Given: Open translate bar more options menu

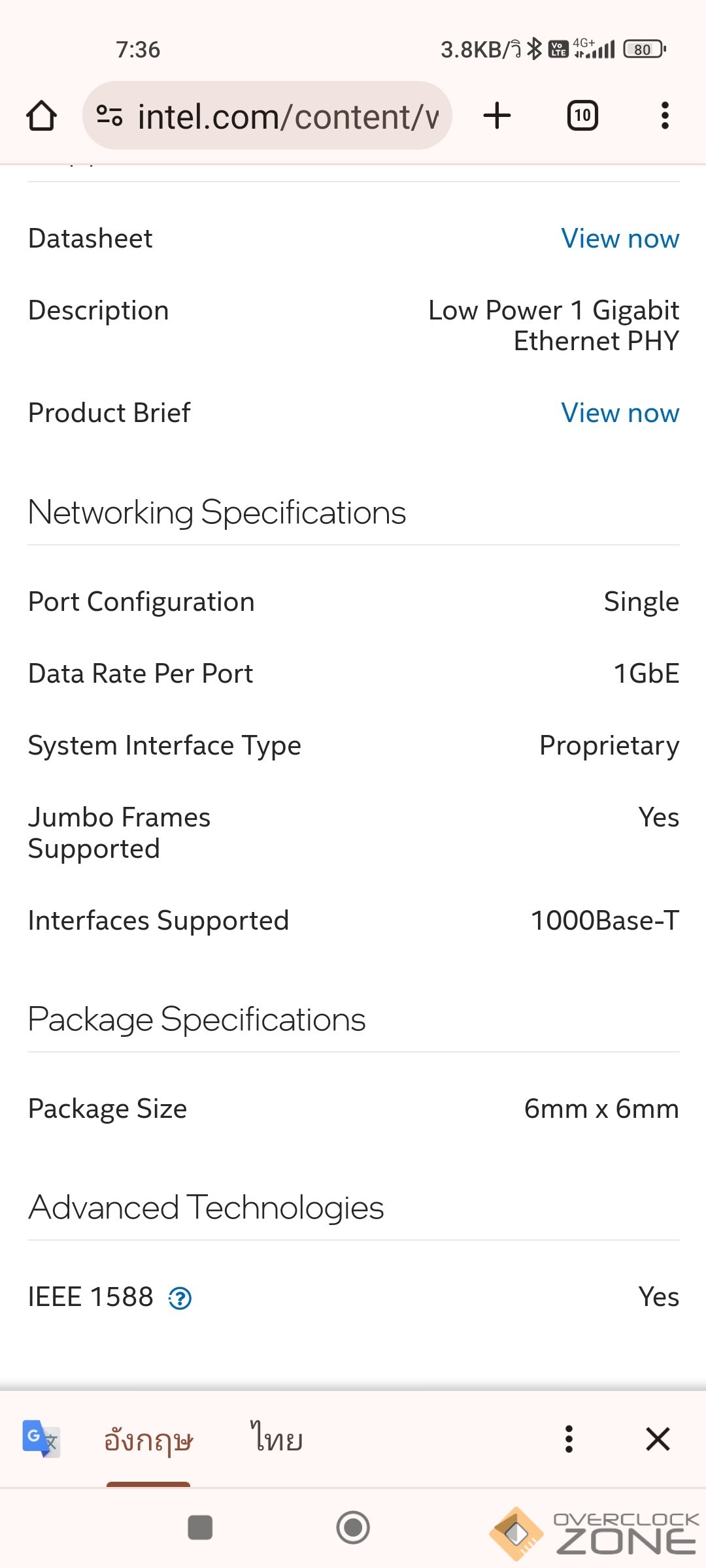Looking at the screenshot, I should (569, 1439).
